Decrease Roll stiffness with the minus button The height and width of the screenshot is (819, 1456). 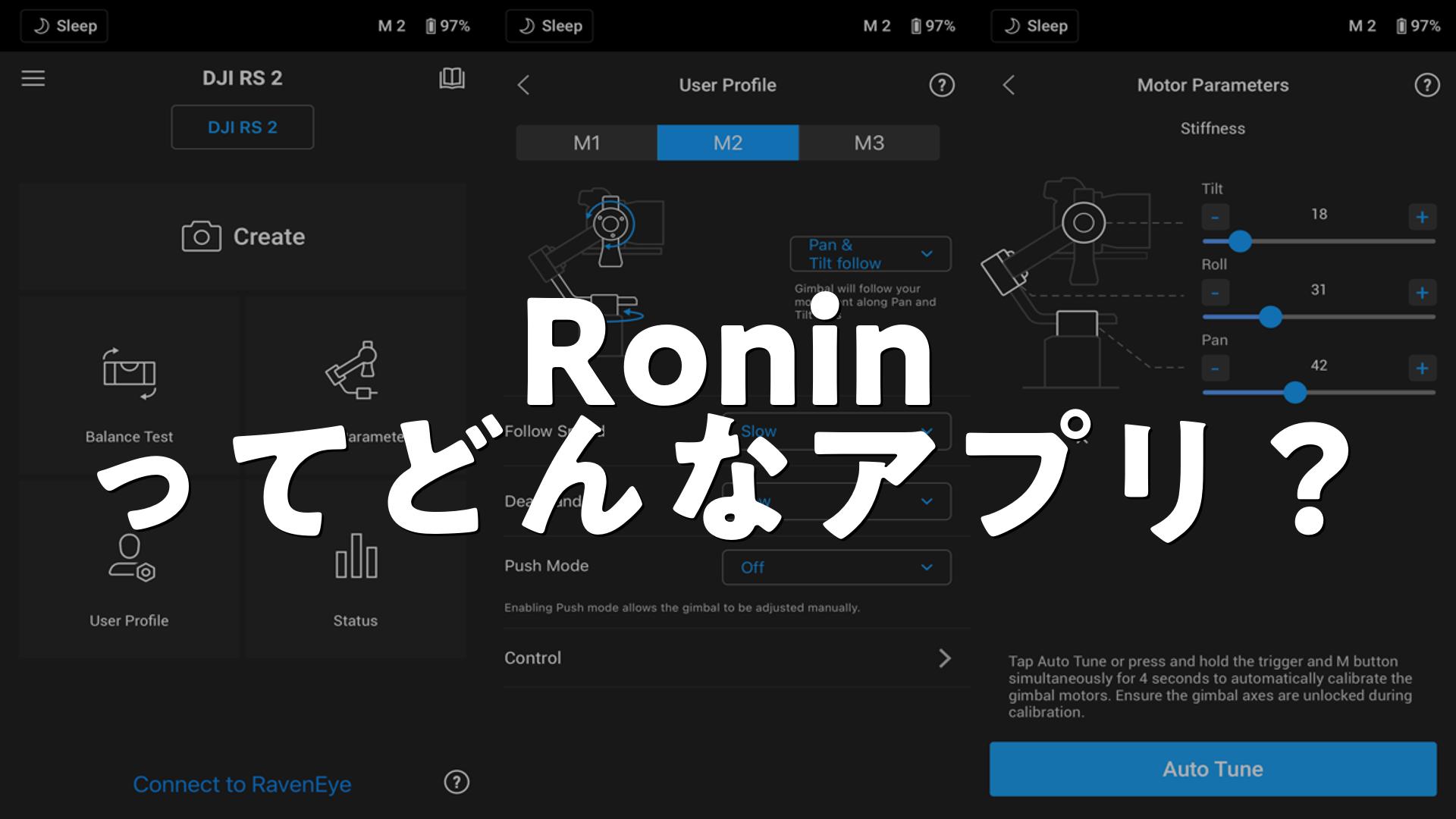tap(1215, 293)
